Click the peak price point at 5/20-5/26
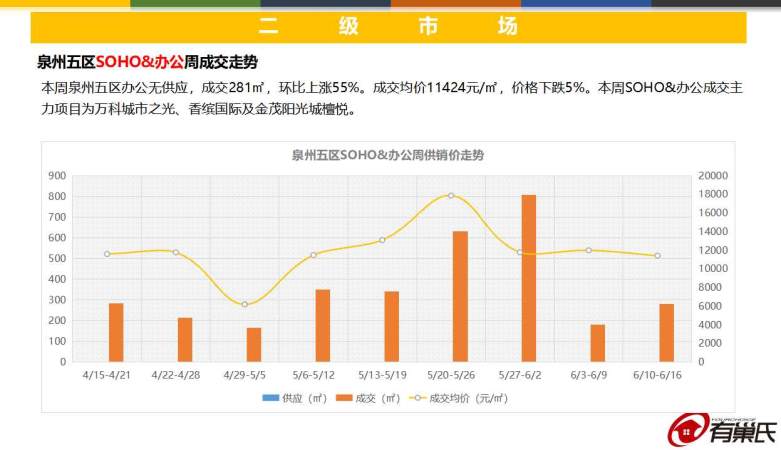 pyautogui.click(x=451, y=195)
